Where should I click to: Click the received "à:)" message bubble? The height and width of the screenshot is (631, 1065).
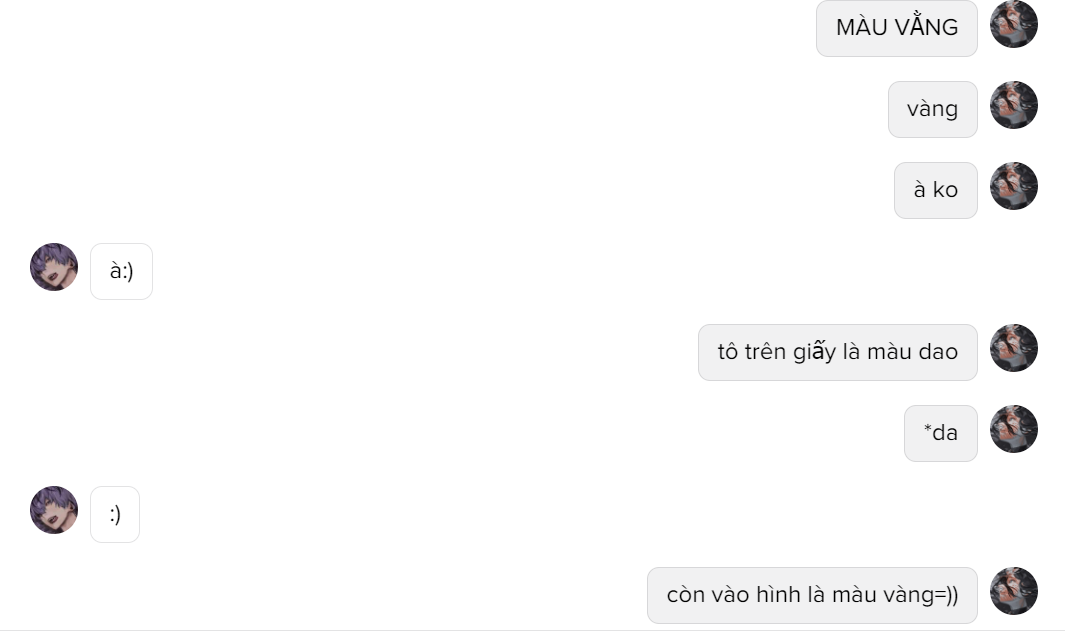pos(122,271)
